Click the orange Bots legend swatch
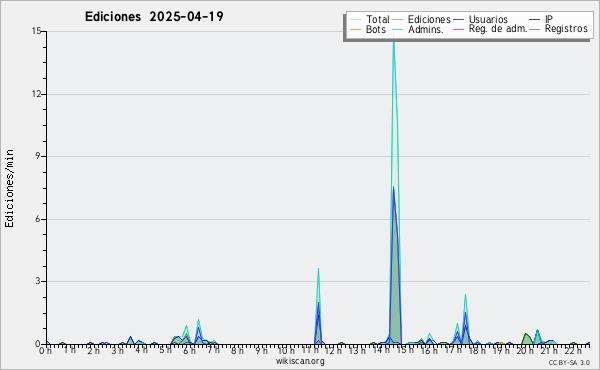 355,29
